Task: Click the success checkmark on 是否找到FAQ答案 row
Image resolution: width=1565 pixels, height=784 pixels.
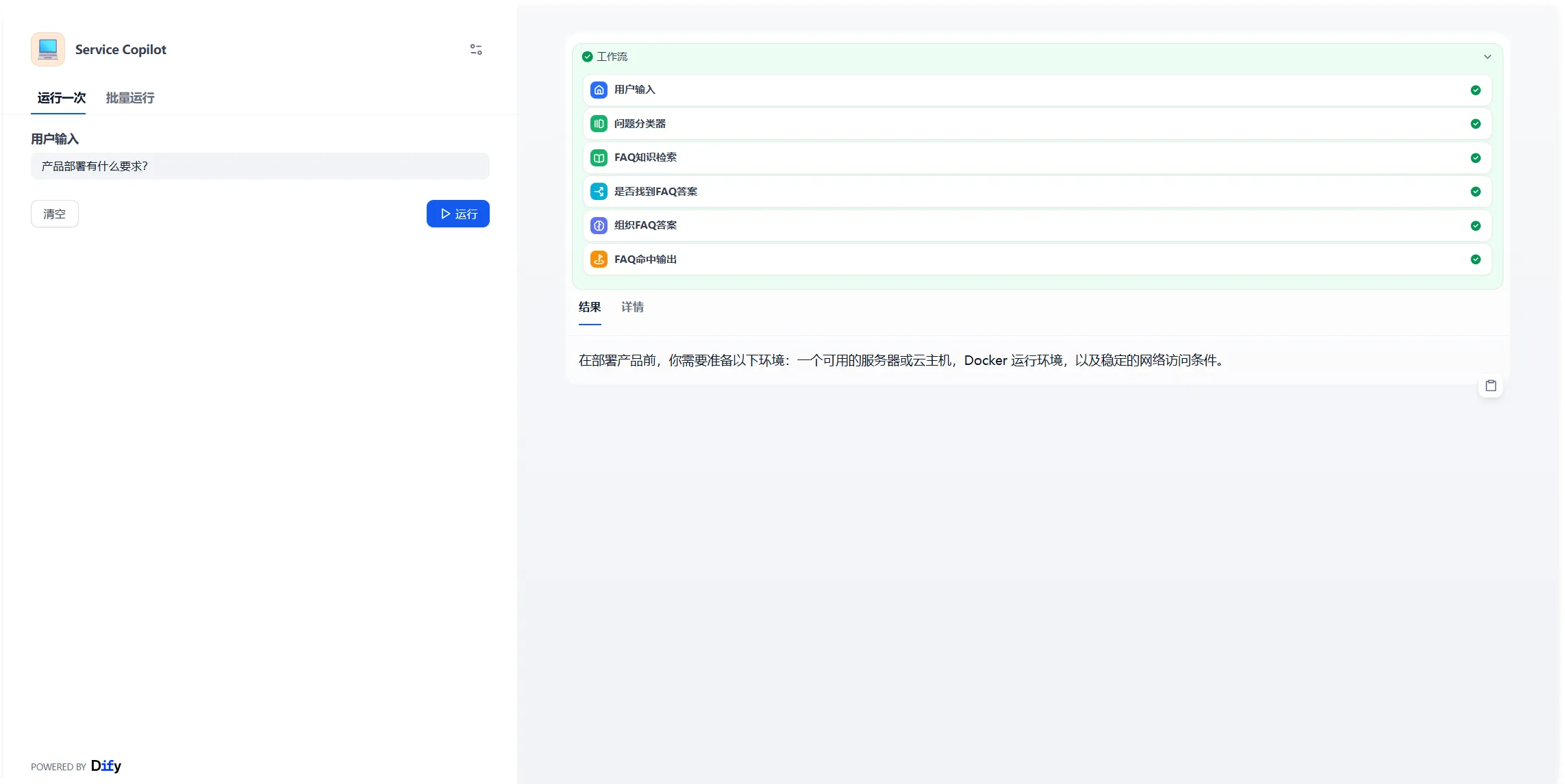Action: click(x=1475, y=192)
